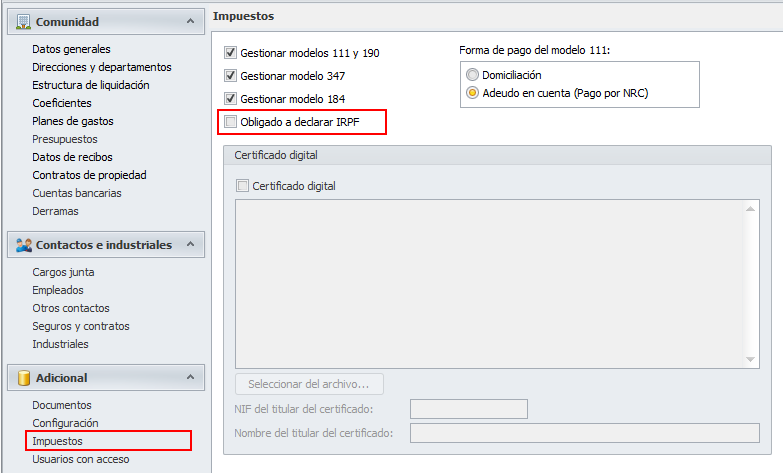Open Planes de gastos
The image size is (783, 473).
pyautogui.click(x=73, y=121)
